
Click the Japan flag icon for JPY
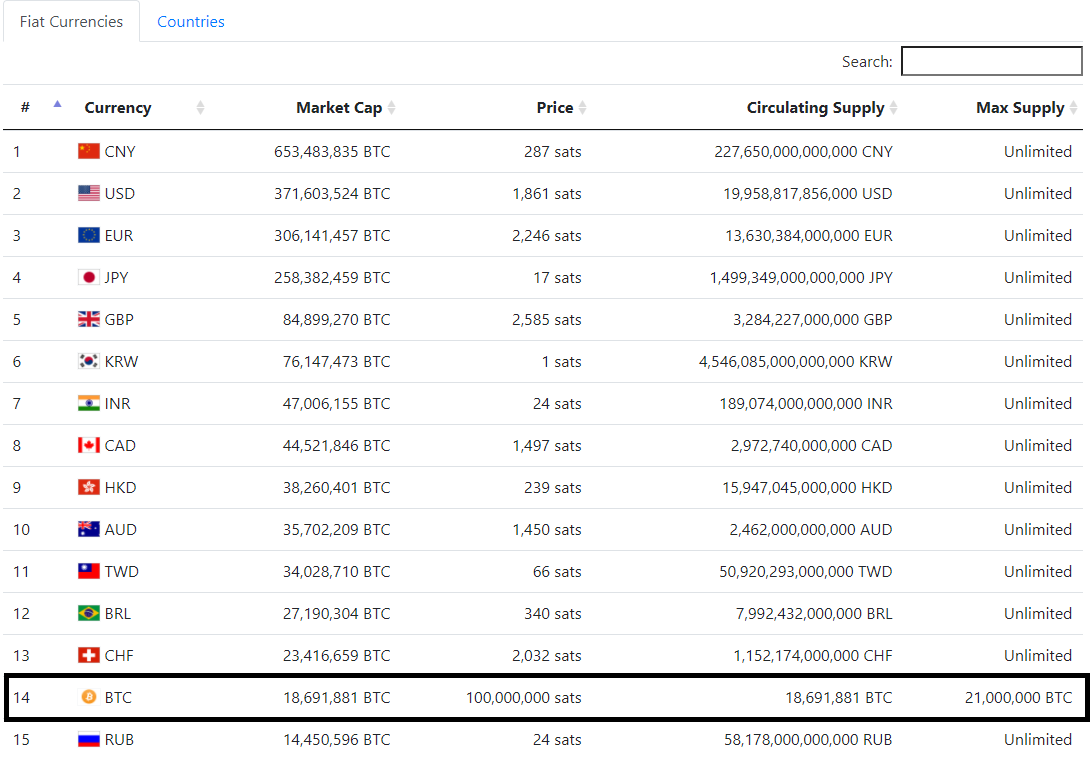[88, 277]
